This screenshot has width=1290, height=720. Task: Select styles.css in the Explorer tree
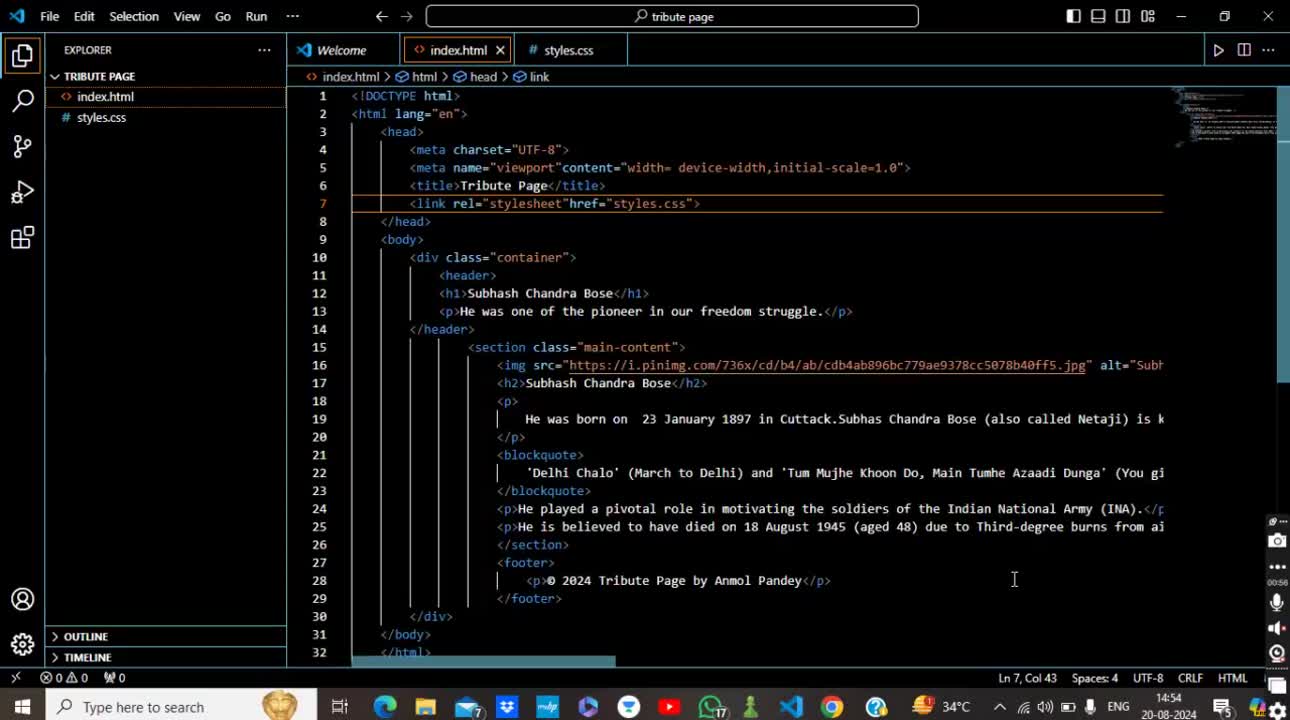tap(166, 117)
